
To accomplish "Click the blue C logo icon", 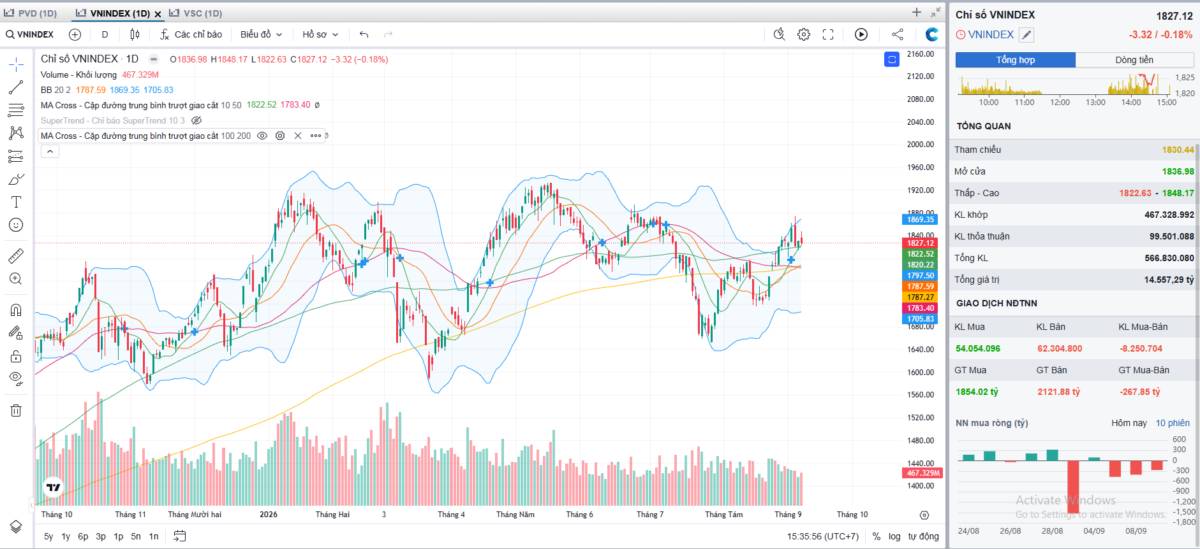I will (x=931, y=34).
